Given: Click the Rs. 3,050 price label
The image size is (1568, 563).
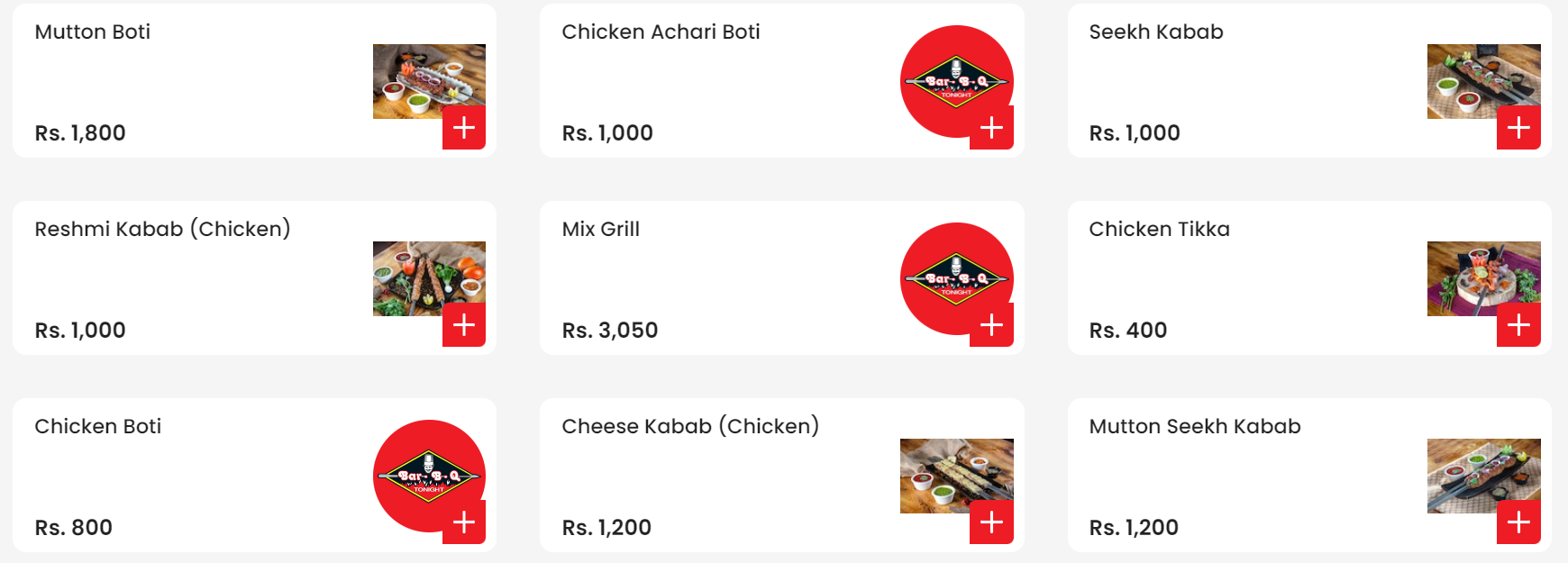Looking at the screenshot, I should pyautogui.click(x=609, y=331).
